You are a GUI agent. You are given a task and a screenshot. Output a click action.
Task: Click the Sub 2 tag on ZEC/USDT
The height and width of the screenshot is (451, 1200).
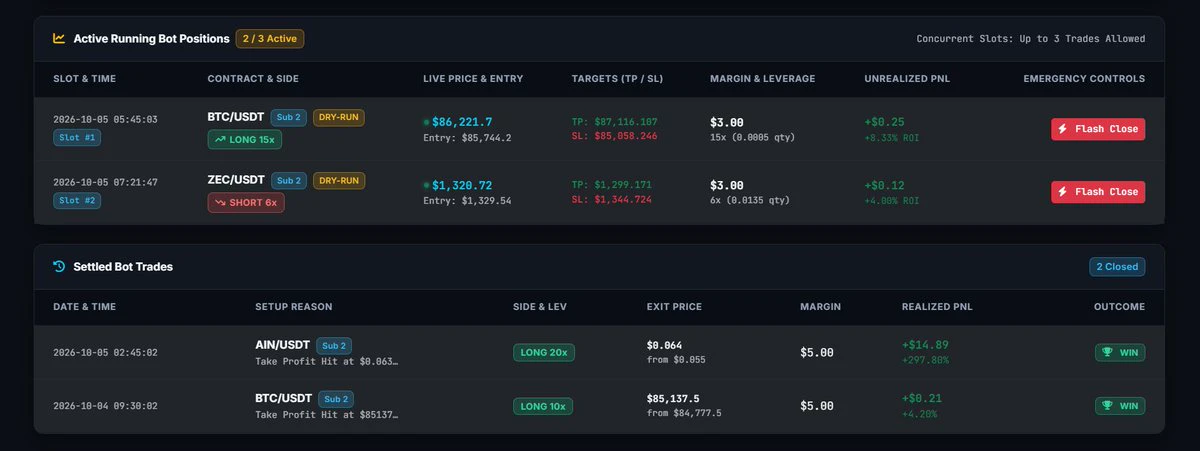289,181
